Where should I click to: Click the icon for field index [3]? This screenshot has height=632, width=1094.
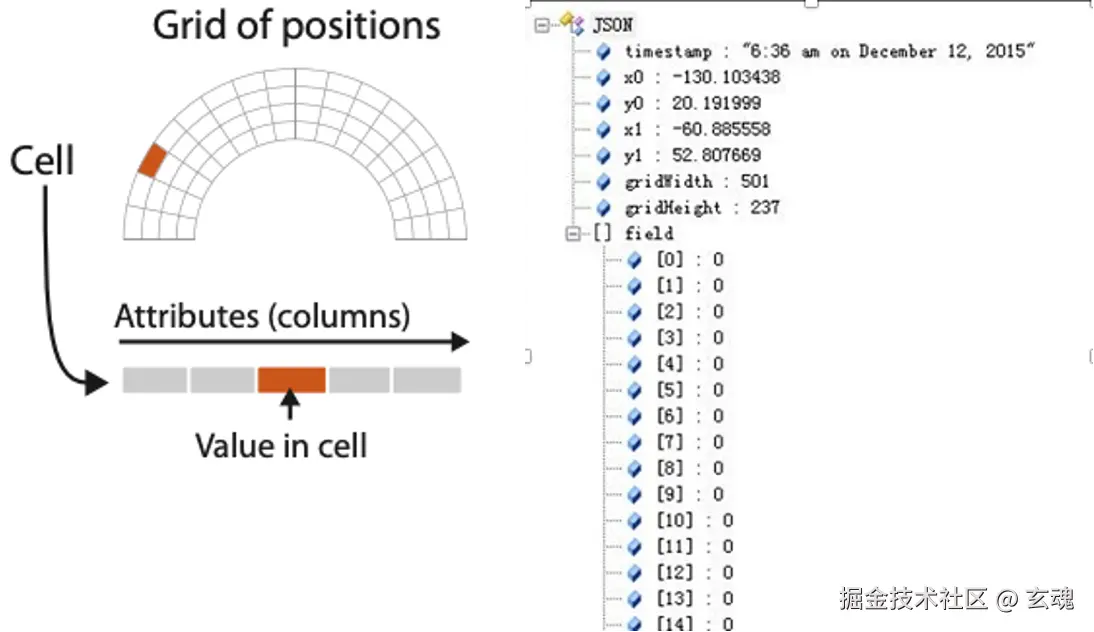click(x=634, y=338)
